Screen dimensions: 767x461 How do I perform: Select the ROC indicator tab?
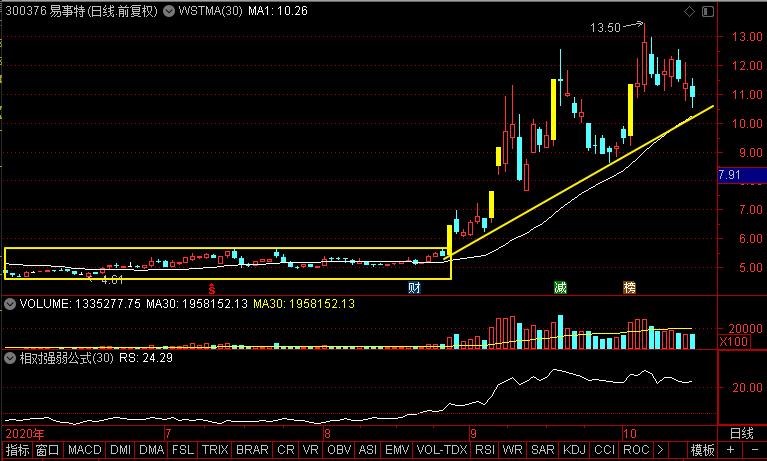click(636, 450)
